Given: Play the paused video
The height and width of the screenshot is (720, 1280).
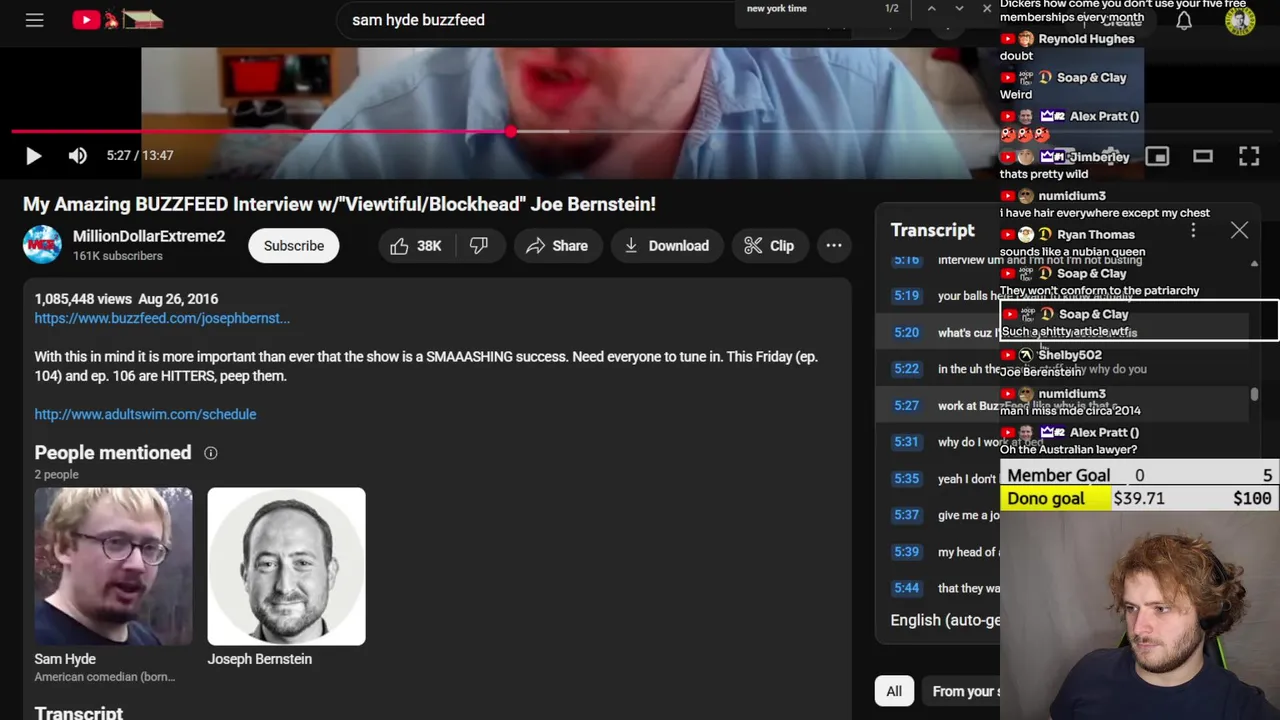Looking at the screenshot, I should tap(33, 155).
